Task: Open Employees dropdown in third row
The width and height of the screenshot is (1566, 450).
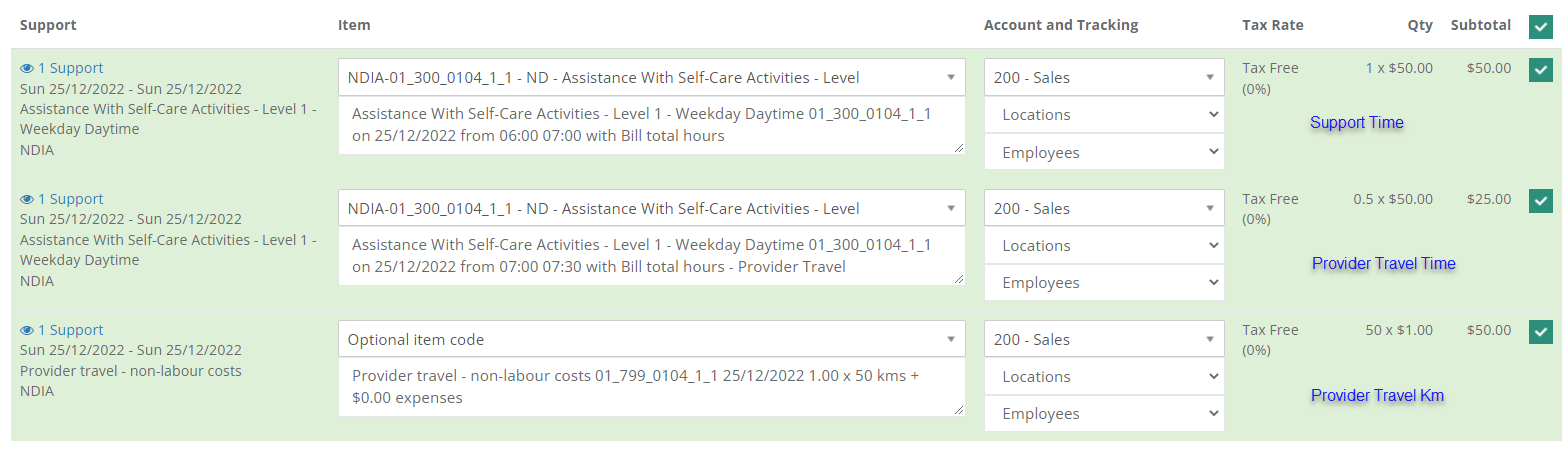Action: (1104, 414)
